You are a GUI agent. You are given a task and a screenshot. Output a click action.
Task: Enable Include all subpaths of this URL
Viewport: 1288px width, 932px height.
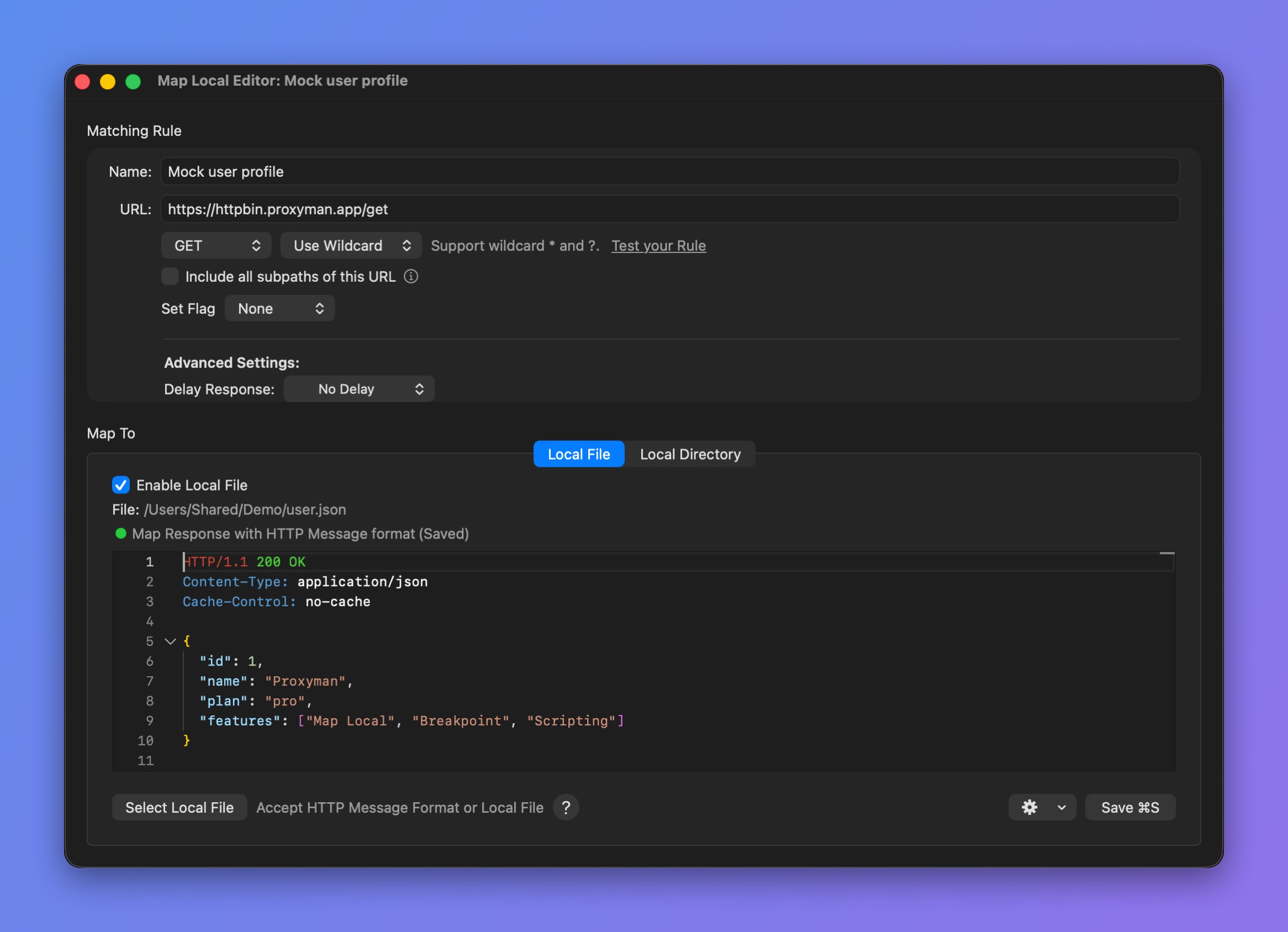pyautogui.click(x=170, y=277)
